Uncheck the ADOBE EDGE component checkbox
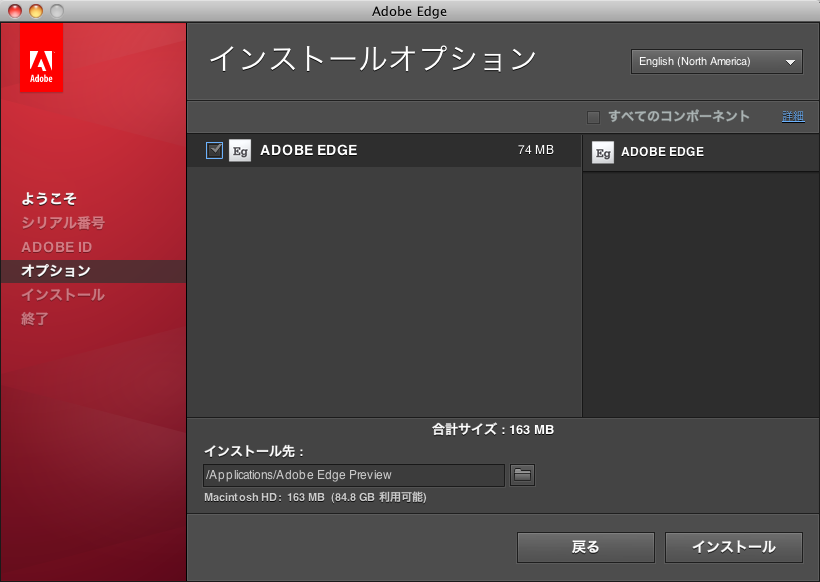The image size is (820, 582). 214,151
